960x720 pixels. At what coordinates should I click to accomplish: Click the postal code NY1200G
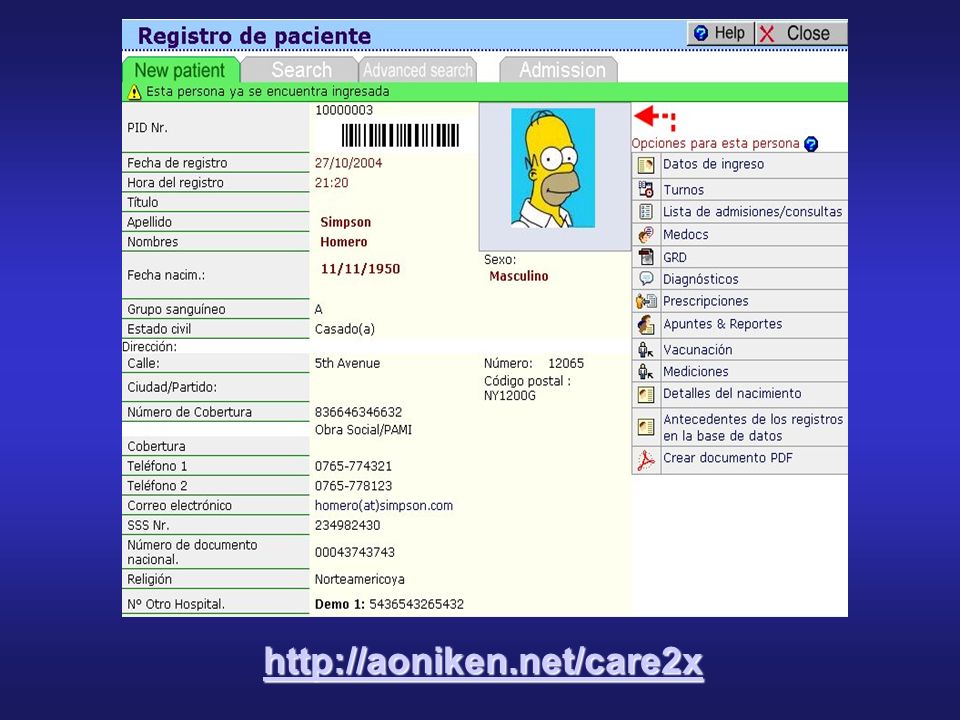click(509, 396)
